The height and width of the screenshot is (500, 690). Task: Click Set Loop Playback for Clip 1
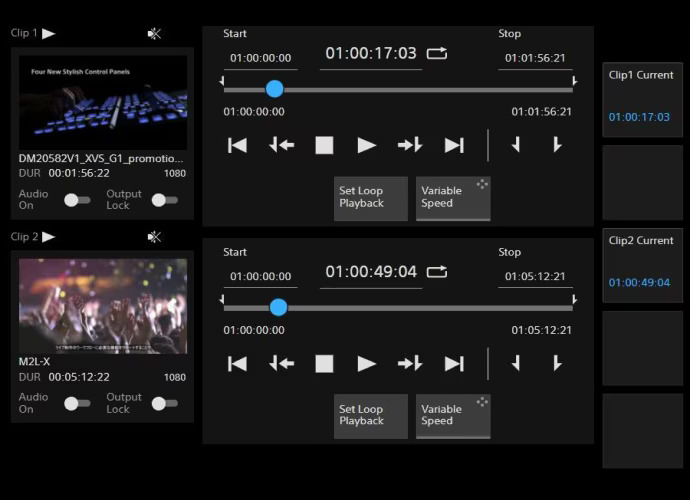pos(370,197)
